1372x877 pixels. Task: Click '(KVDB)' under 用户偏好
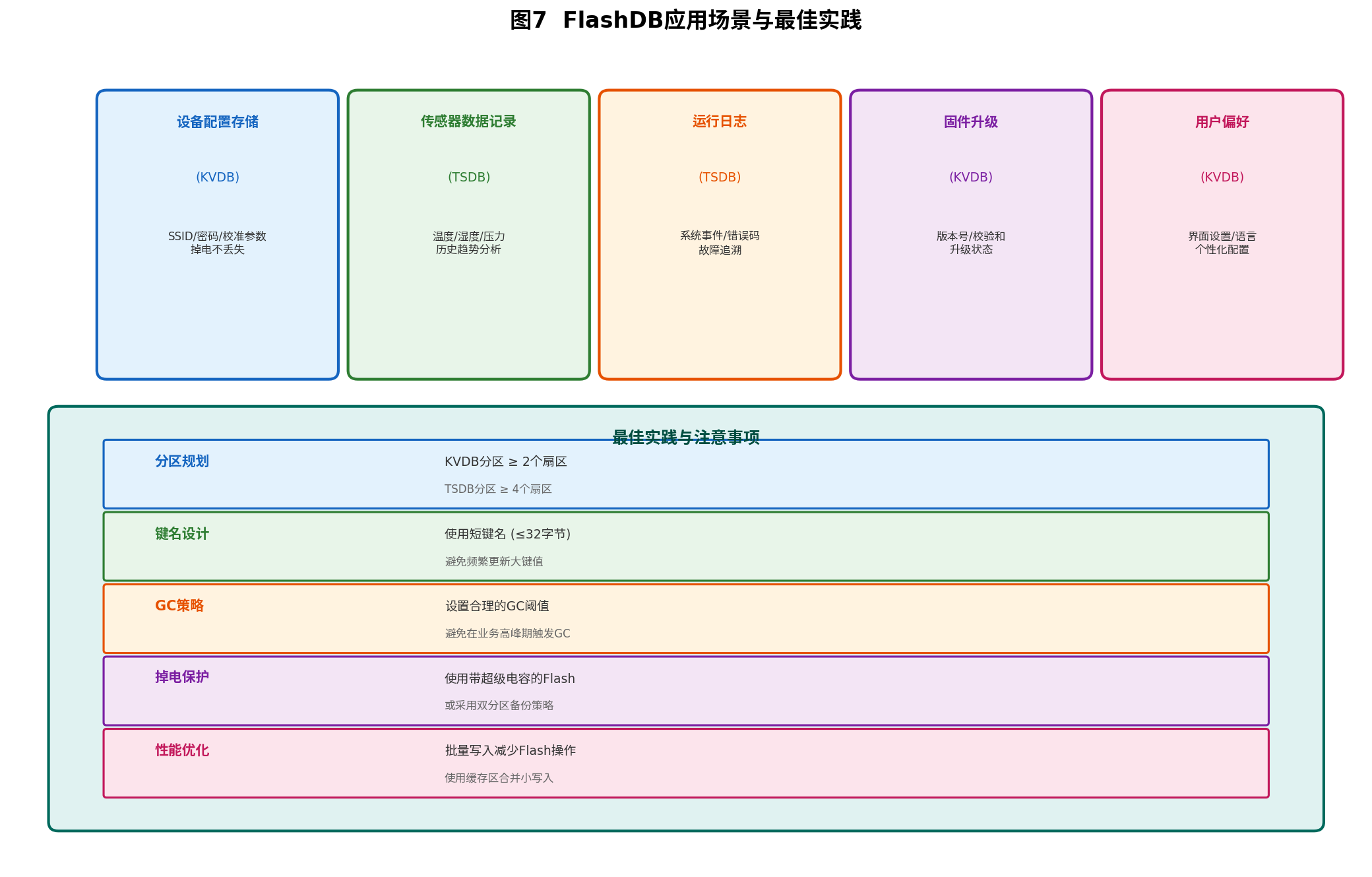(1222, 177)
